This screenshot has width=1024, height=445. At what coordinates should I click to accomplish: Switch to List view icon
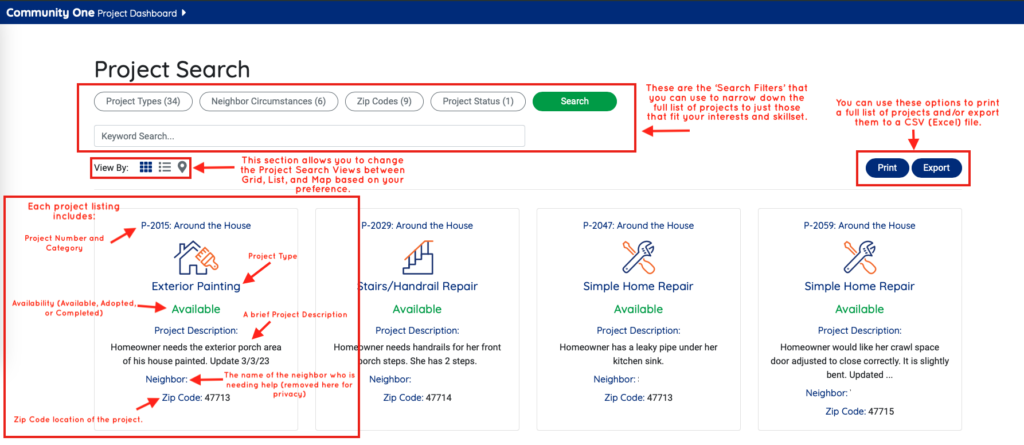165,167
